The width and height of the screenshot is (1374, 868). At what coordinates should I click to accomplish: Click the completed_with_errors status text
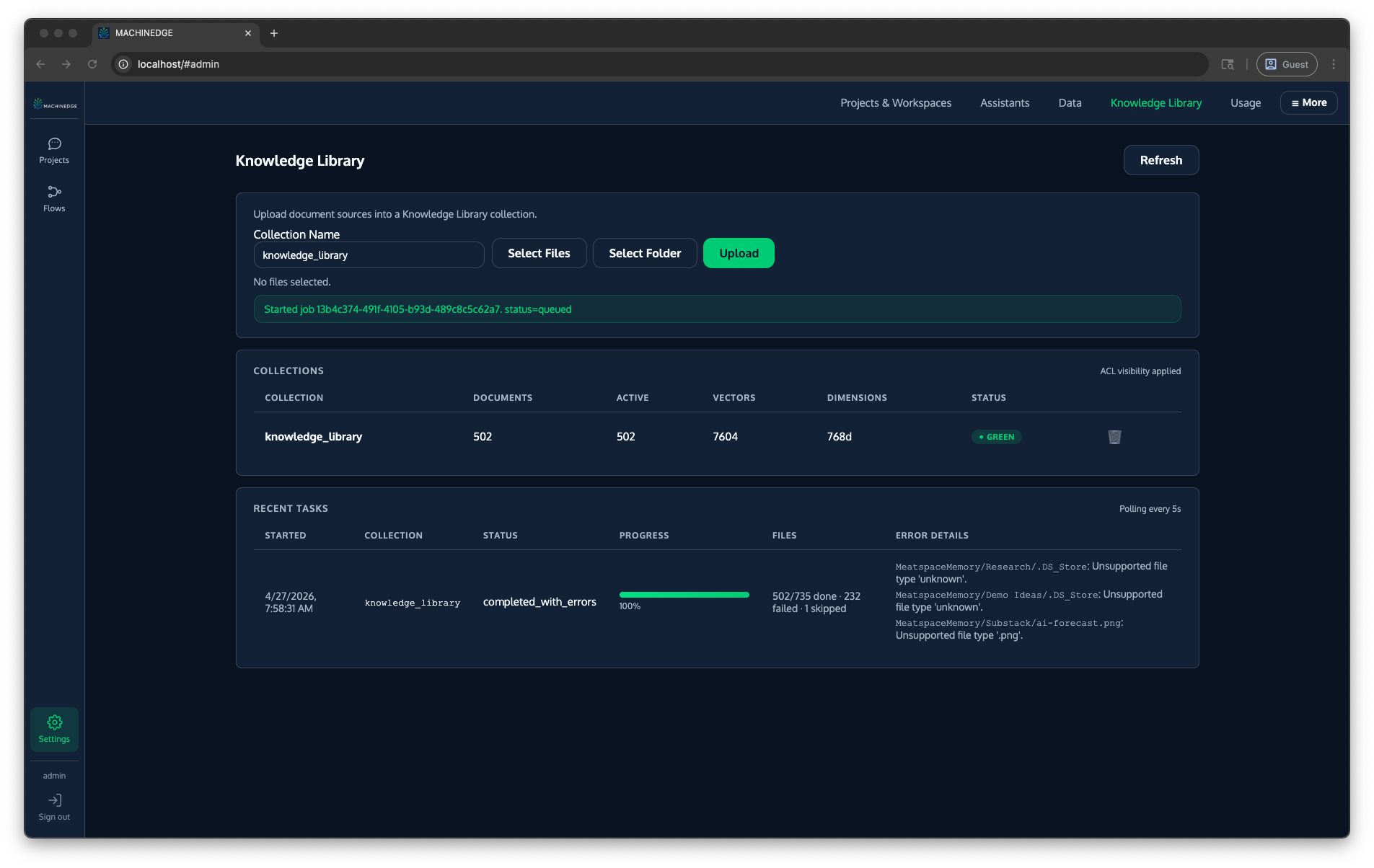click(x=540, y=602)
